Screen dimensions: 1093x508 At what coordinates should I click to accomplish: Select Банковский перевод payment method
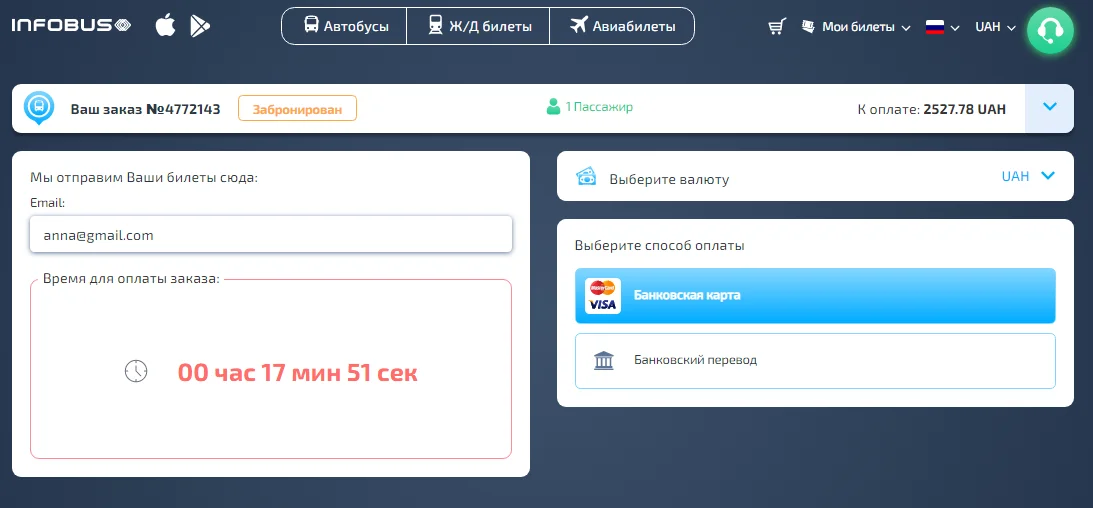click(x=815, y=360)
